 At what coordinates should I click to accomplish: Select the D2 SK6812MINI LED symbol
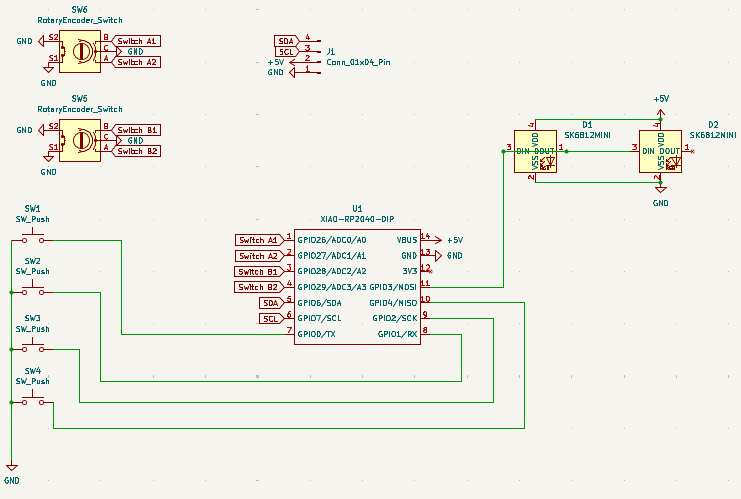coord(661,152)
